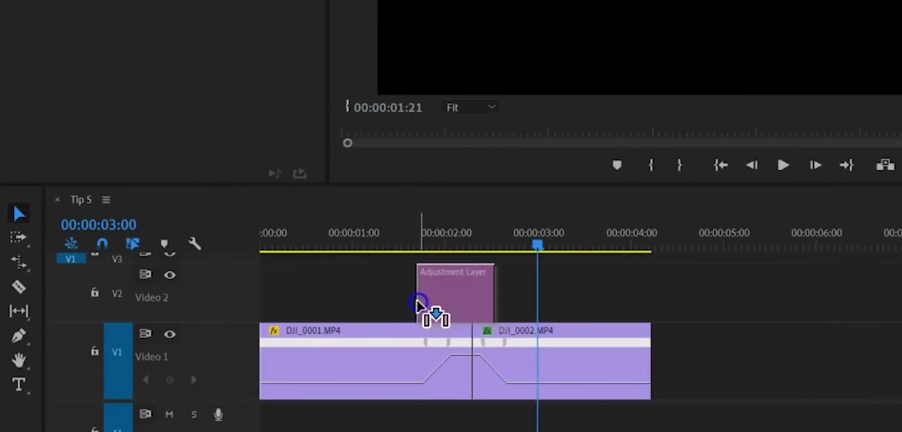This screenshot has width=902, height=432.
Task: Toggle Linked Selection in timeline
Action: point(132,243)
